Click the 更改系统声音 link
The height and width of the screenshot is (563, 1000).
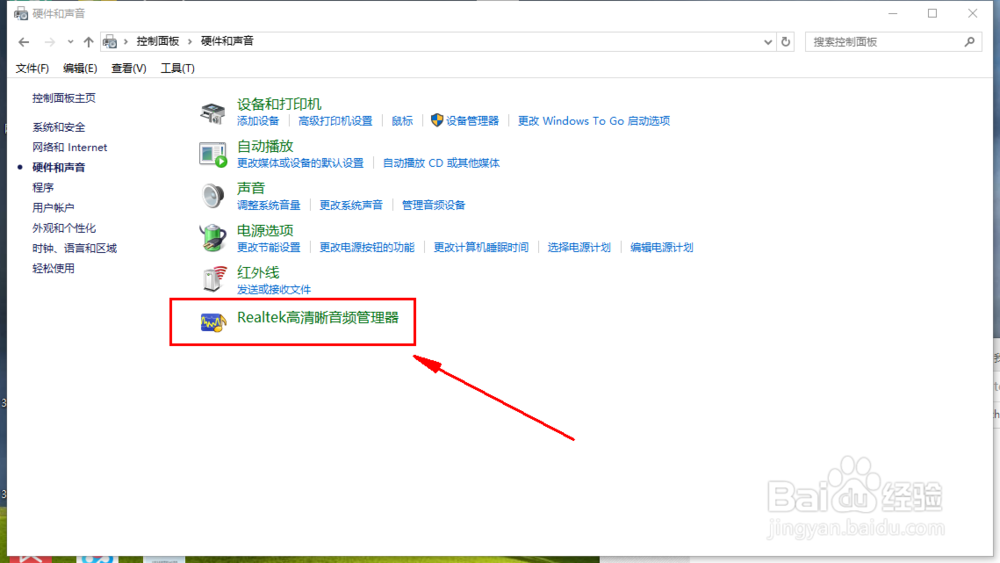click(x=351, y=205)
